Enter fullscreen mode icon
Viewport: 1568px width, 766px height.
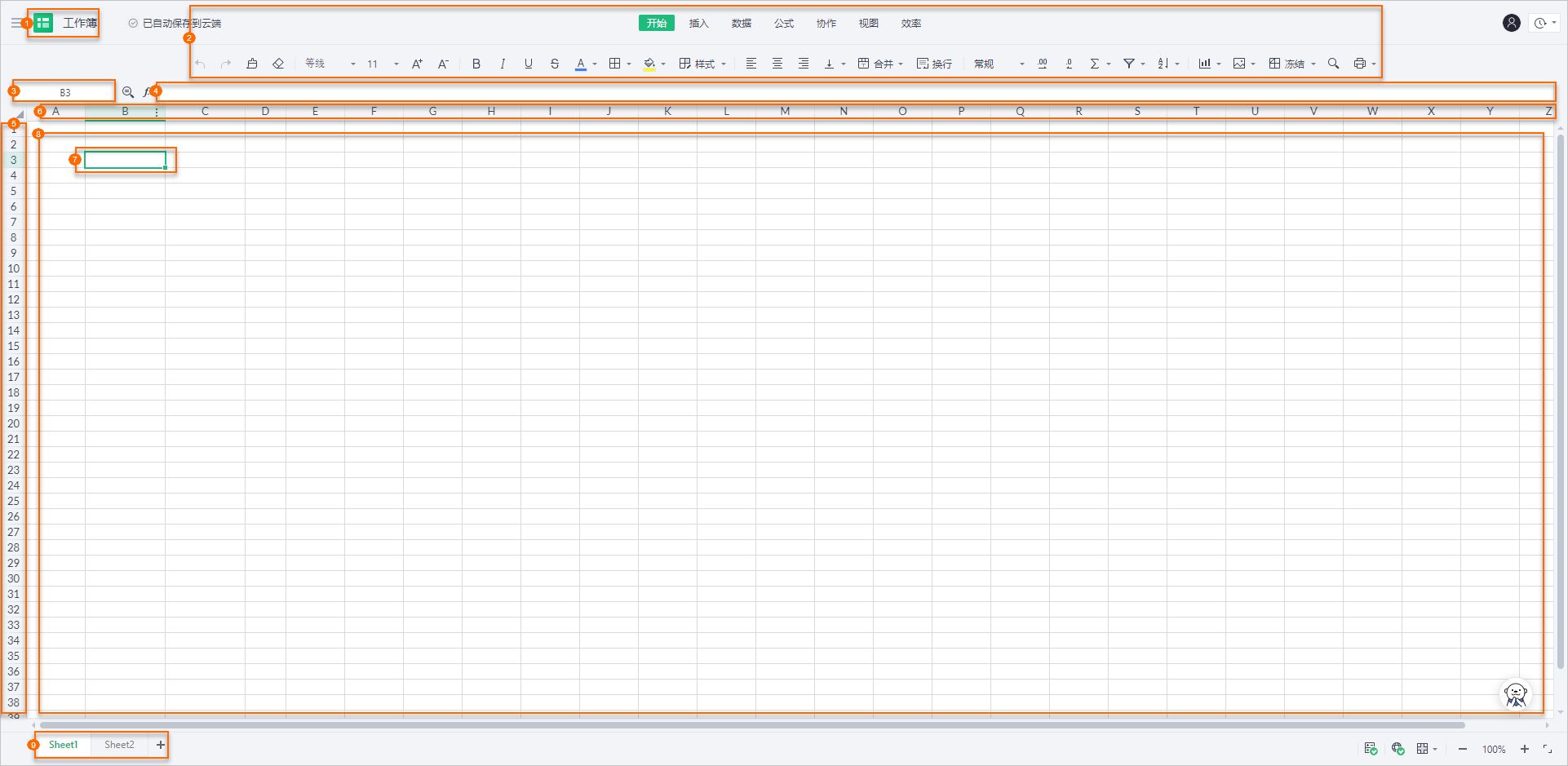[1548, 749]
